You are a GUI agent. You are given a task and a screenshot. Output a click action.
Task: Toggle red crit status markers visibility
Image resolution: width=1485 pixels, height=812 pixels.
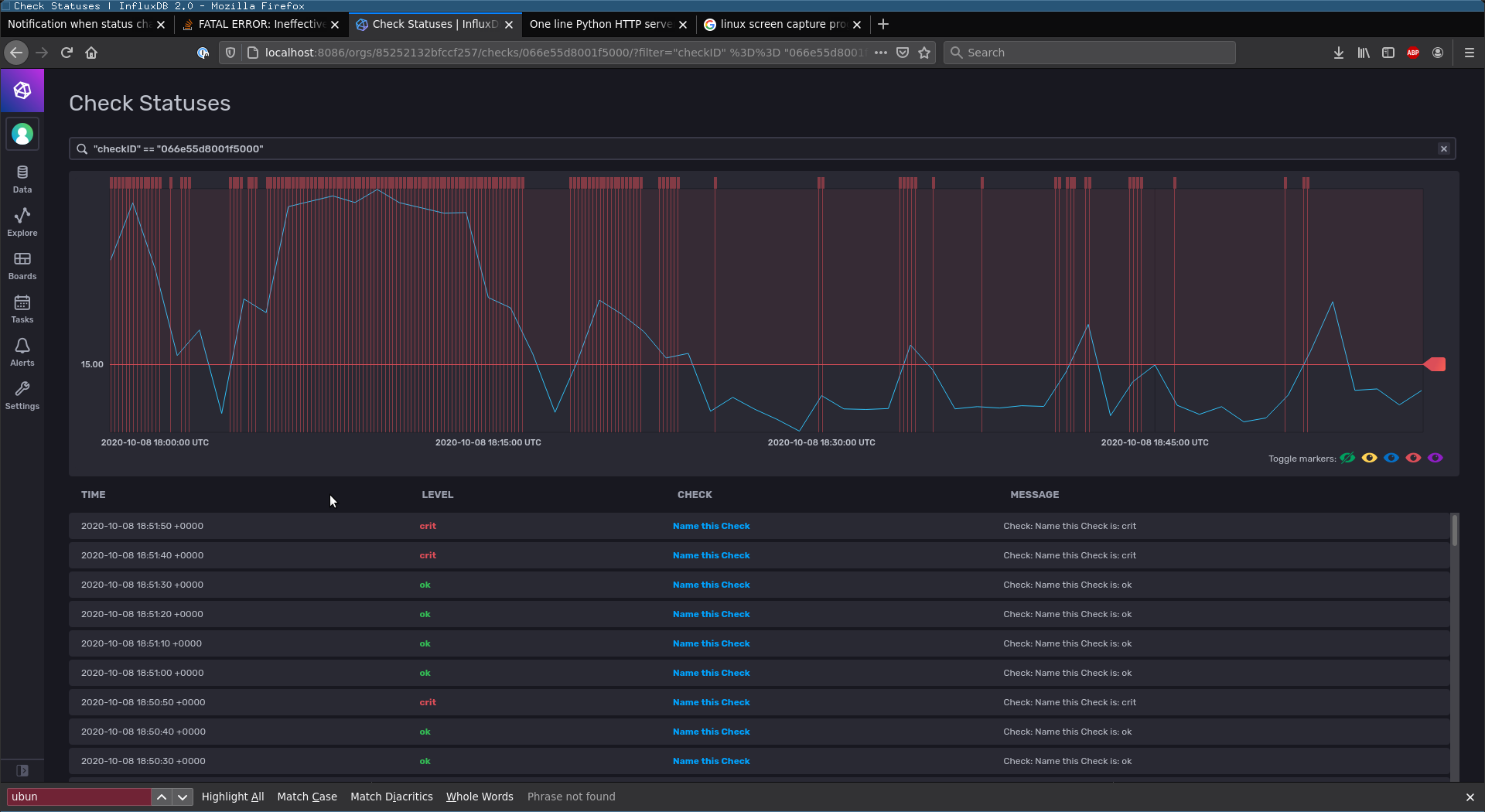(1413, 458)
